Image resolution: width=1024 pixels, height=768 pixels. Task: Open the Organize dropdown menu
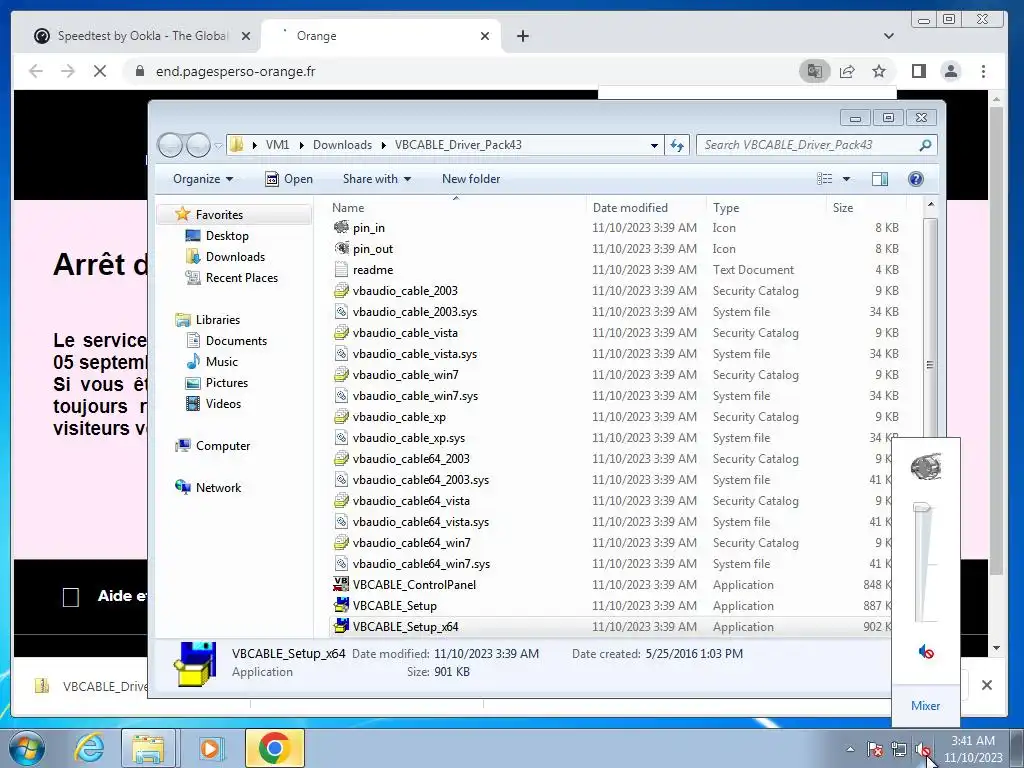(x=202, y=179)
